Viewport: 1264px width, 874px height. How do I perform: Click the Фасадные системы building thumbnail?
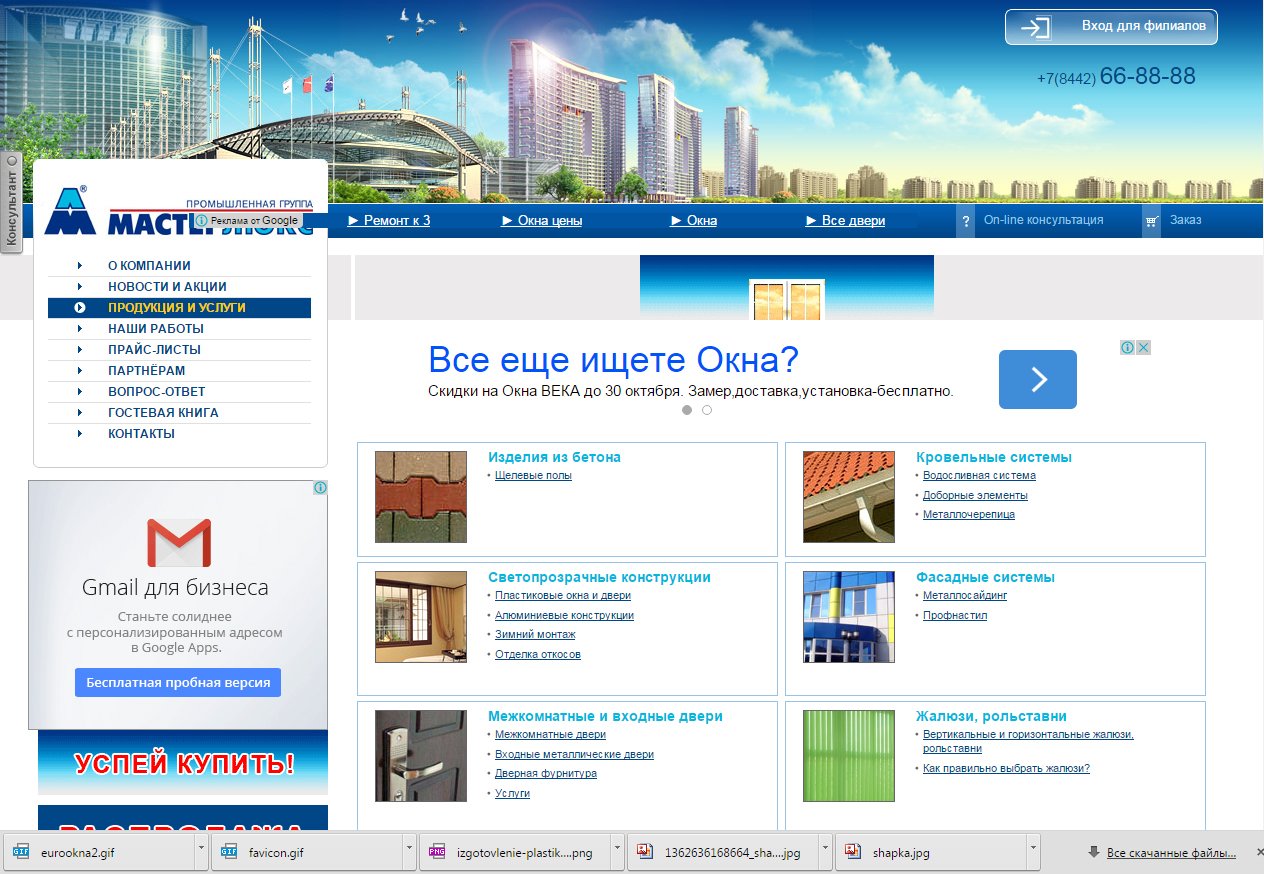coord(849,617)
